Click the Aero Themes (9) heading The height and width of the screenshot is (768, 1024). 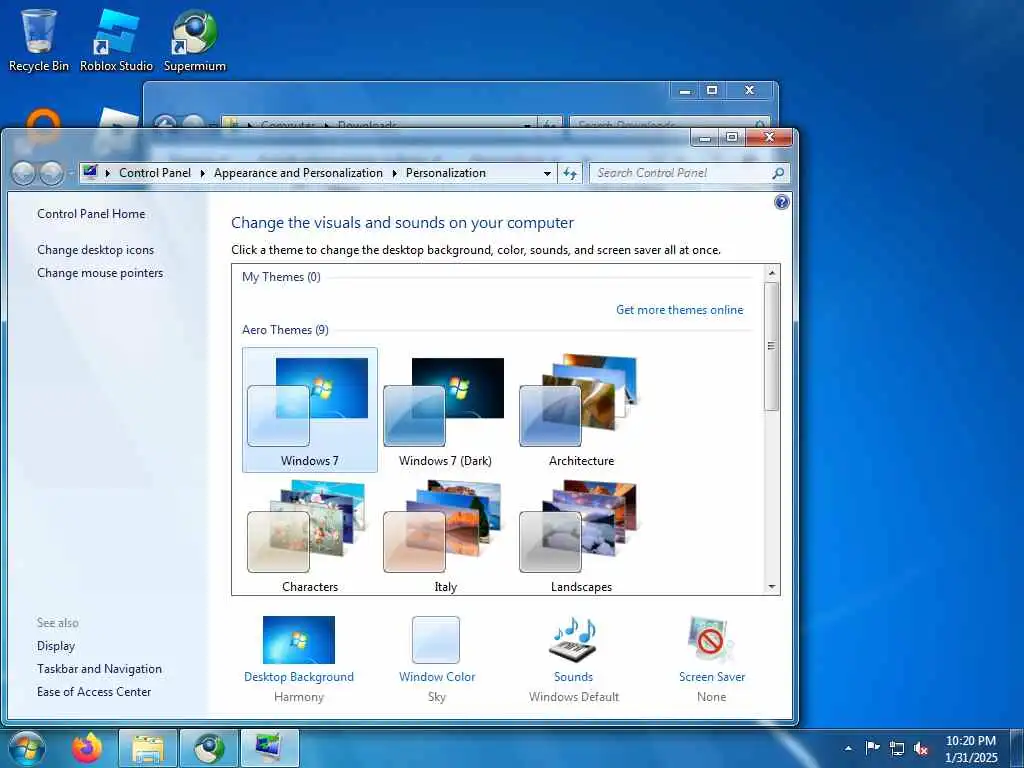click(x=285, y=330)
